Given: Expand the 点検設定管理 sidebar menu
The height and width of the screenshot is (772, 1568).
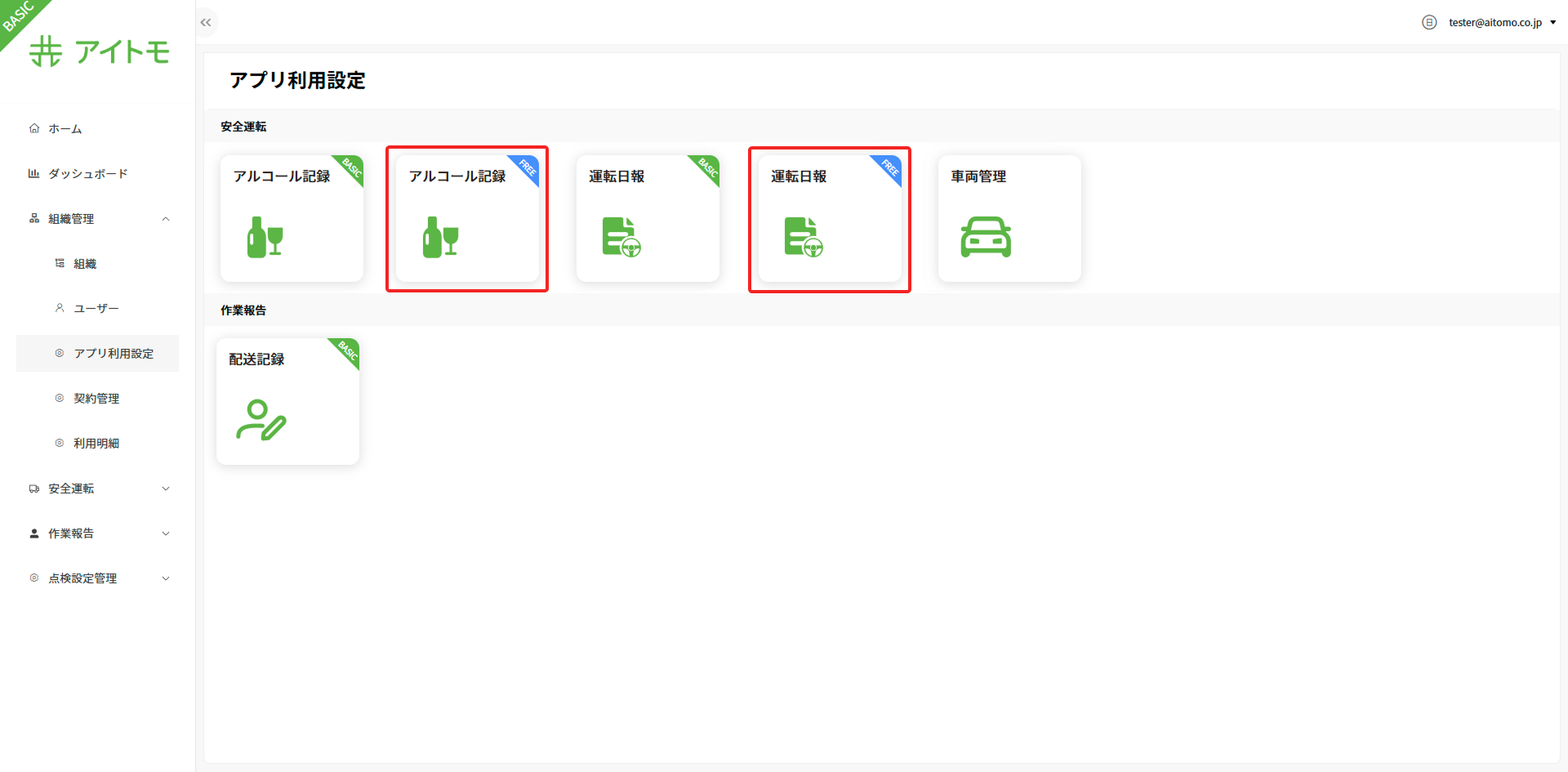Looking at the screenshot, I should pyautogui.click(x=166, y=578).
